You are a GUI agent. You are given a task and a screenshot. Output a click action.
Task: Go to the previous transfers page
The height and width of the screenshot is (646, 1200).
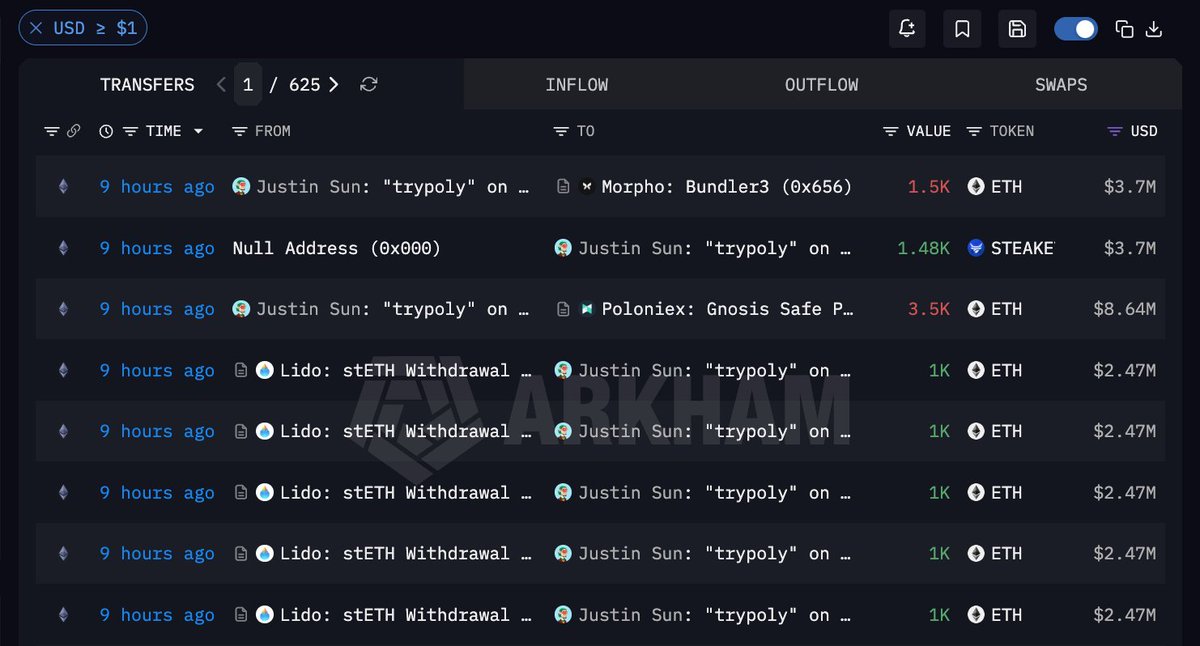(x=221, y=85)
